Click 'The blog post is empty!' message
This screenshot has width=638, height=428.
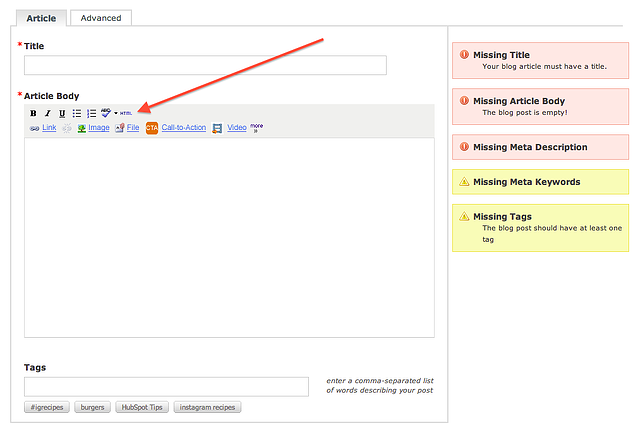coord(525,112)
